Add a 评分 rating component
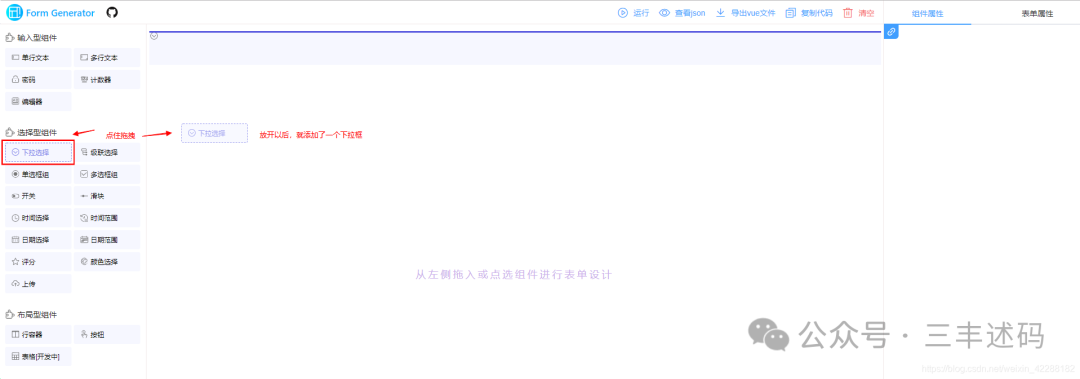 (39, 262)
